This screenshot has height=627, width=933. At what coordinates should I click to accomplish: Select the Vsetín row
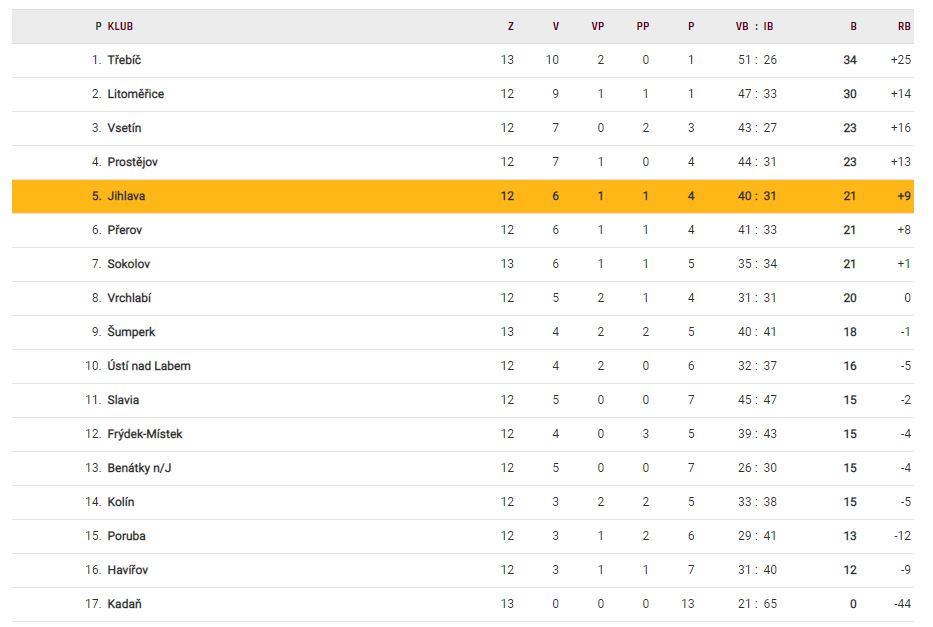click(x=124, y=128)
